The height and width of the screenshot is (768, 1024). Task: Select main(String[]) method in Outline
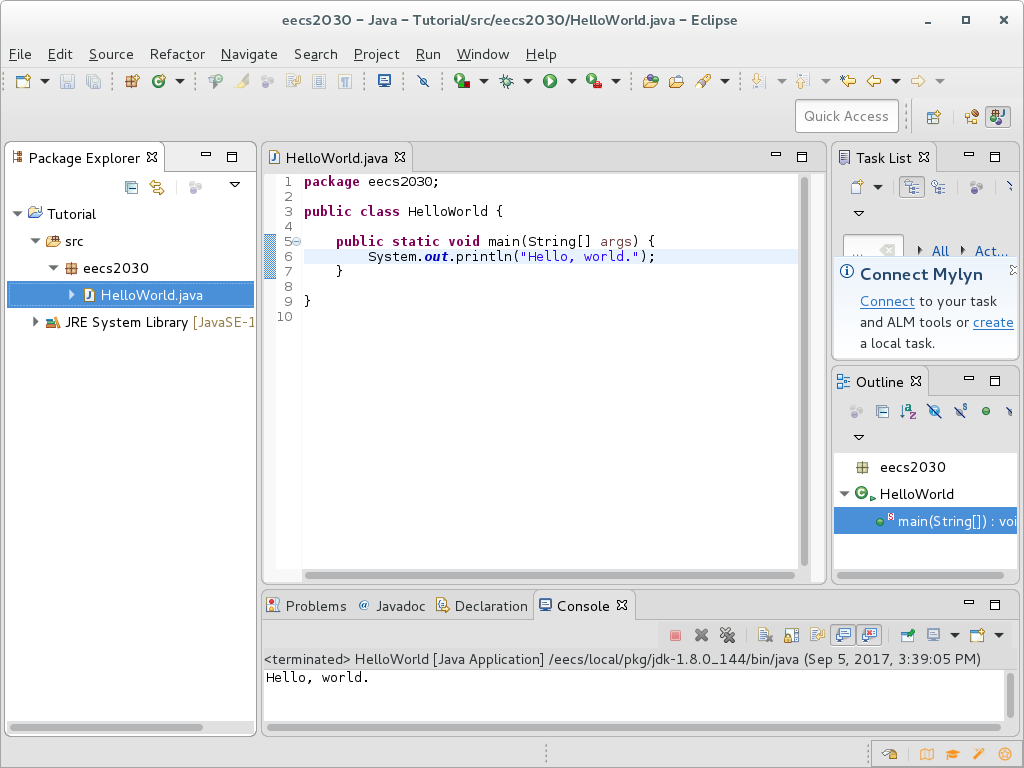pos(925,521)
